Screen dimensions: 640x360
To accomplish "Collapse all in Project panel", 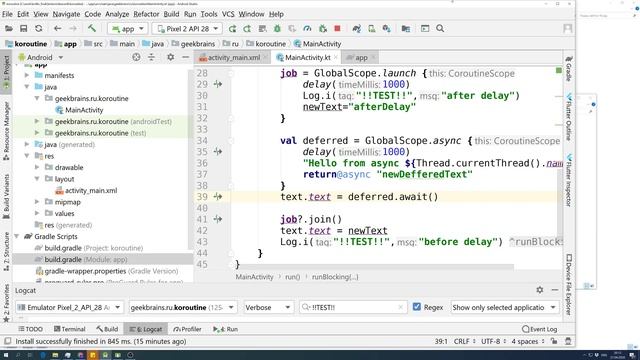I will coord(151,58).
